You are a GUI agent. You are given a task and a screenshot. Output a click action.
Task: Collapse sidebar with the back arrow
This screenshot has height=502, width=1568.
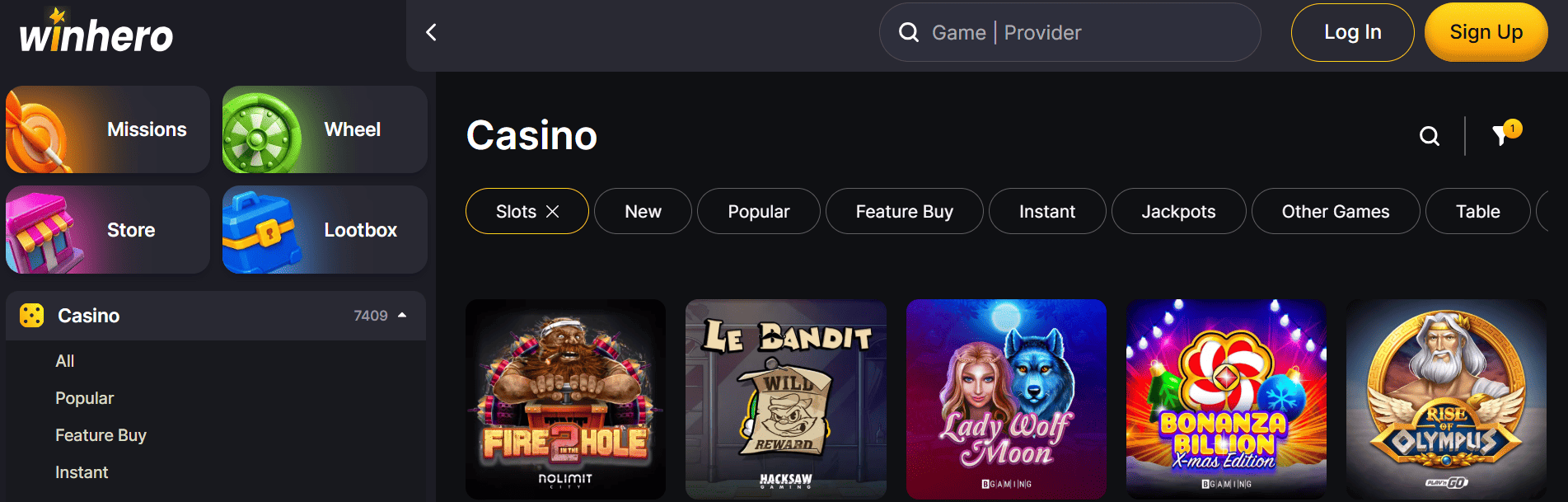(431, 32)
